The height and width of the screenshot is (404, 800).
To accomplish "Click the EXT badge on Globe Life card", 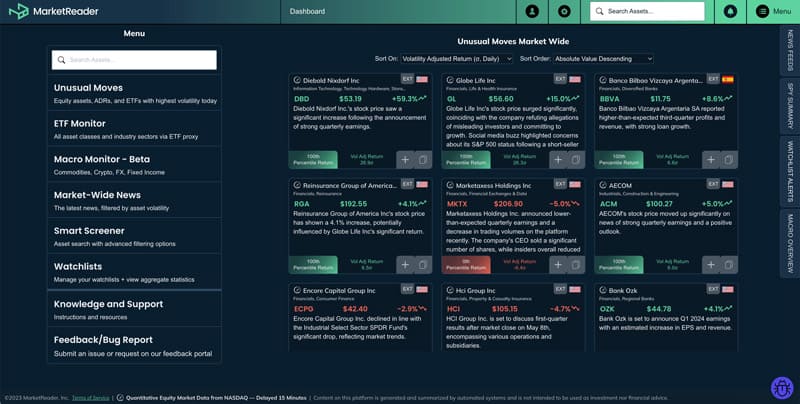I will [560, 79].
